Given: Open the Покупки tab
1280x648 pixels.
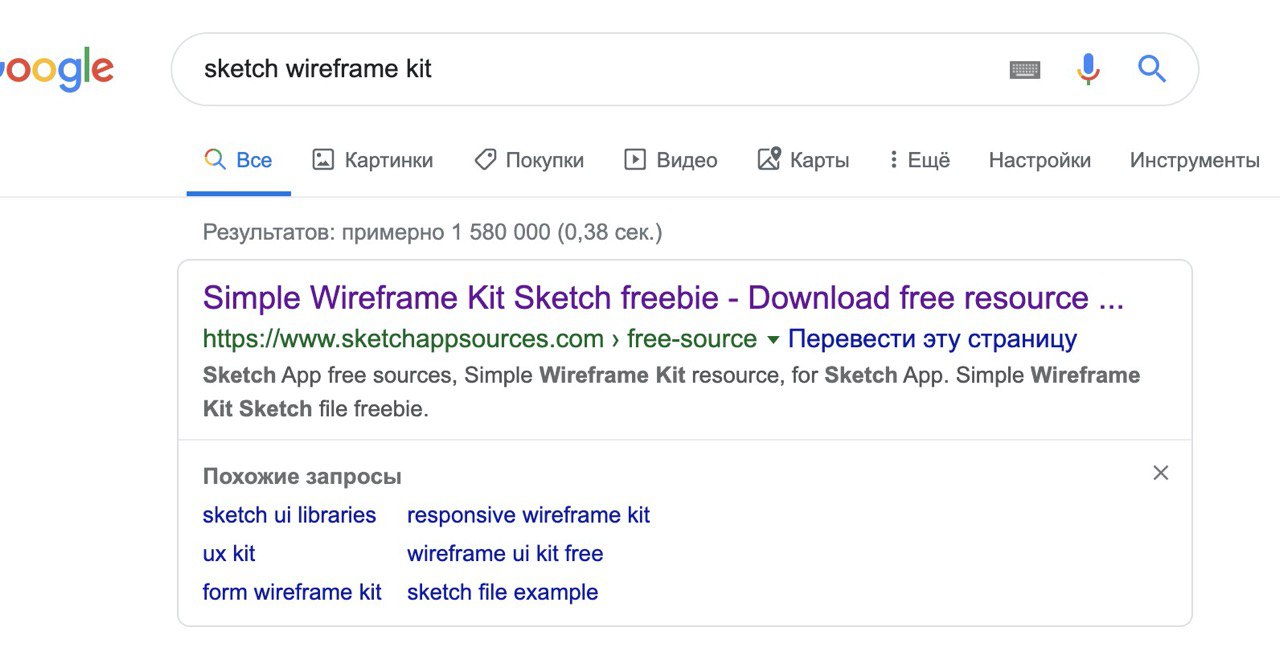Looking at the screenshot, I should tap(529, 160).
